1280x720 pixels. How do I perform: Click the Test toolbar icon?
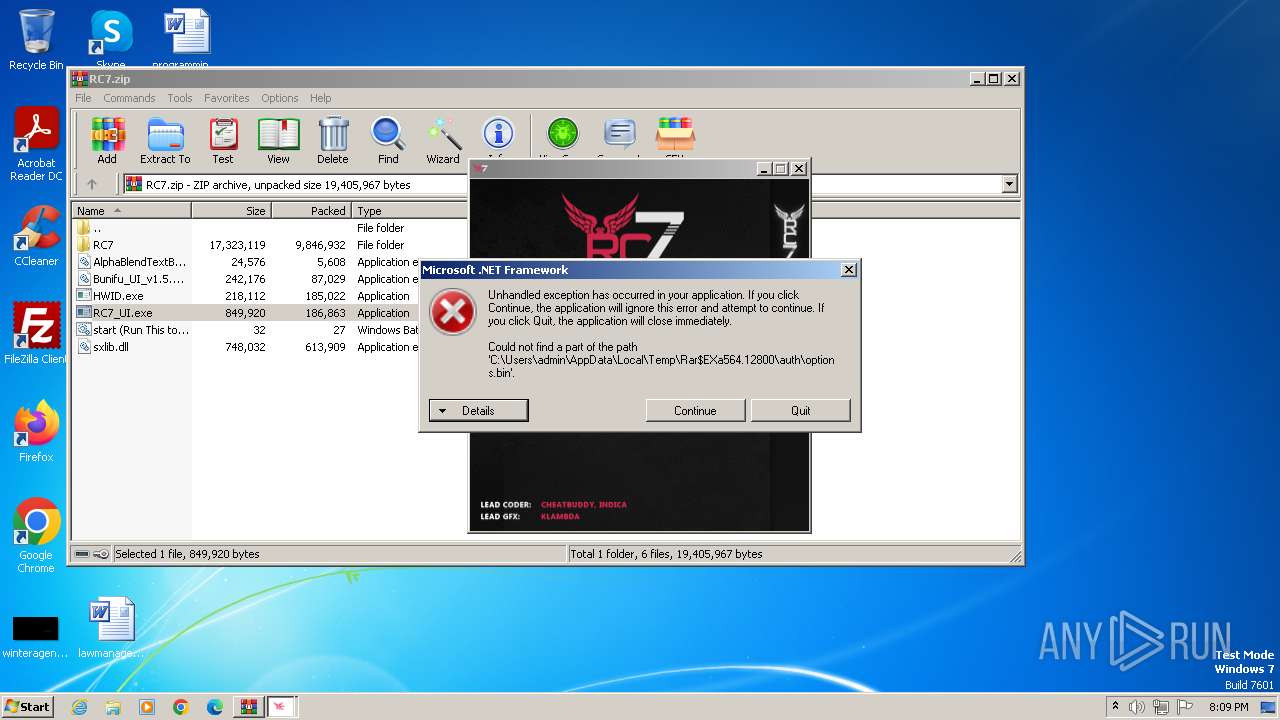pos(223,140)
